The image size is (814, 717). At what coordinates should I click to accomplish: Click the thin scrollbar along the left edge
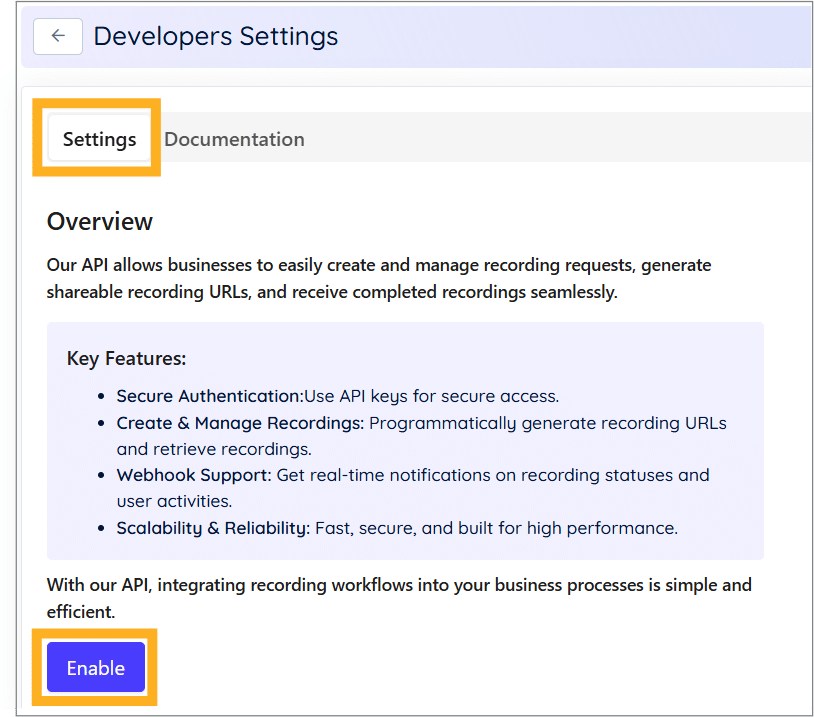[17, 360]
